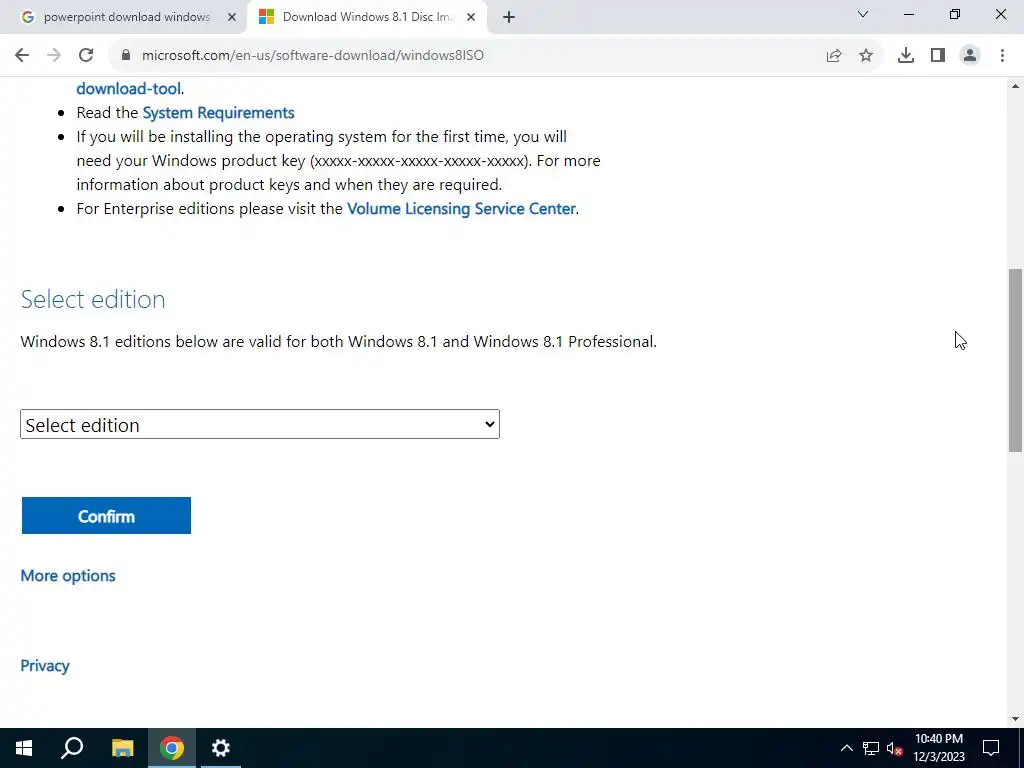1024x768 pixels.
Task: Open the System Requirements link
Action: point(218,113)
